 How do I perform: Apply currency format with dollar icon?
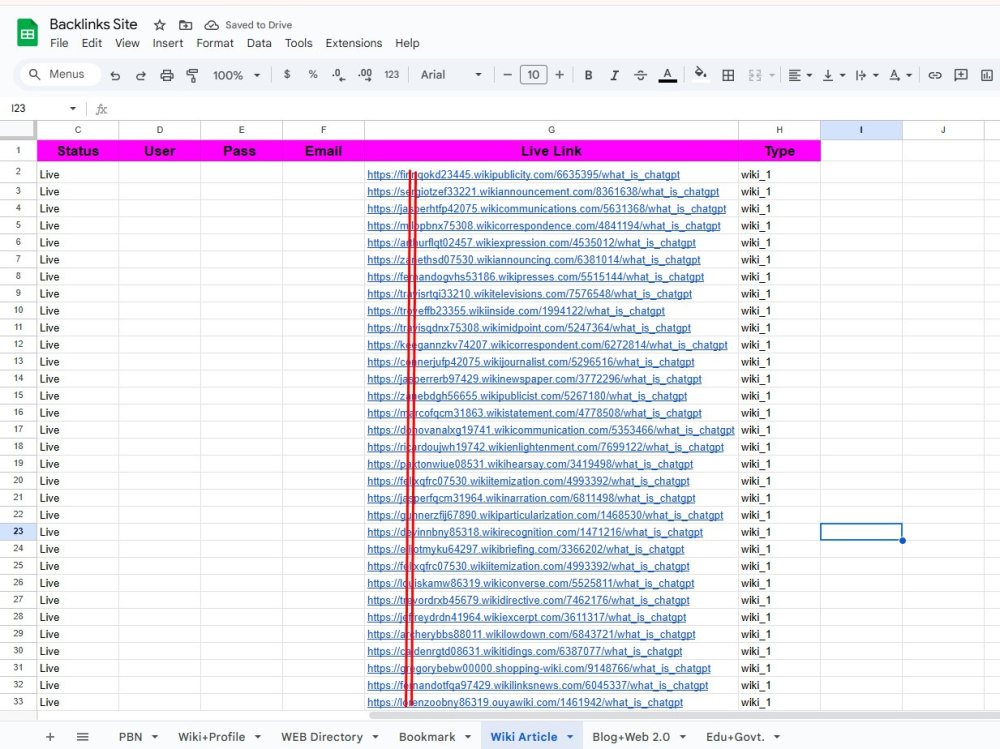pos(287,75)
